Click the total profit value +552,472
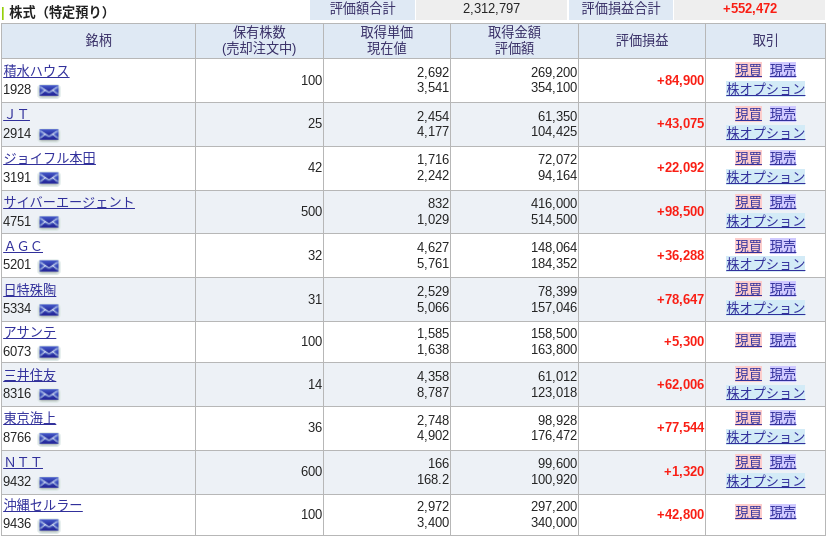Image resolution: width=827 pixels, height=536 pixels. pyautogui.click(x=750, y=8)
